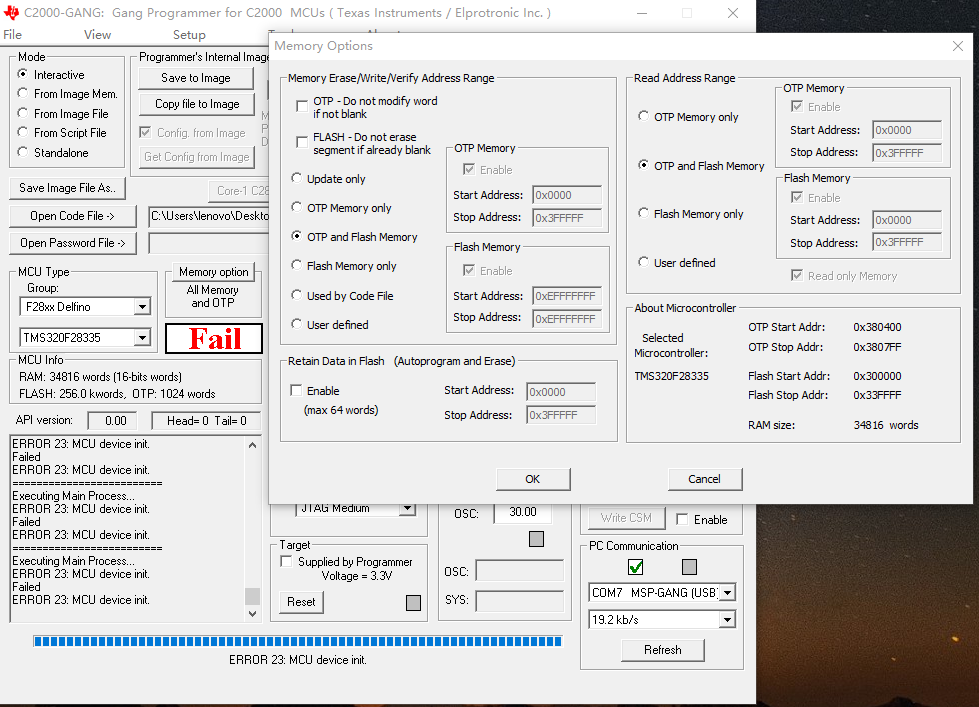Expand the COM7 MSP-GANG port dropdown

point(727,593)
